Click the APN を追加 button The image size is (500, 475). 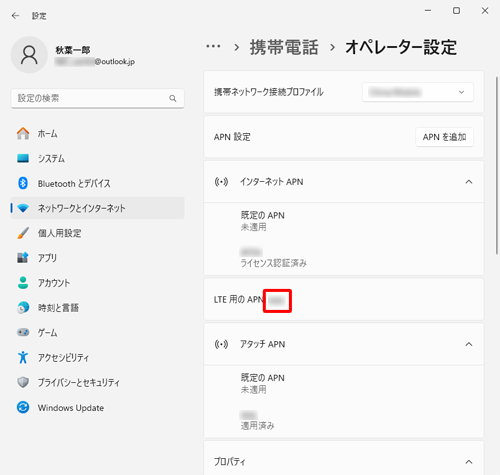tap(444, 137)
